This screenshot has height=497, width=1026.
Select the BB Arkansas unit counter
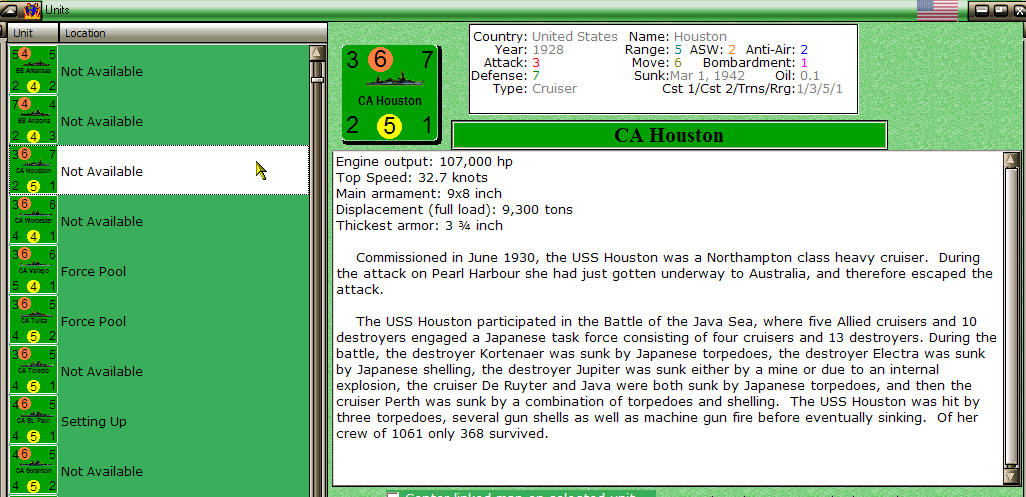tap(34, 70)
